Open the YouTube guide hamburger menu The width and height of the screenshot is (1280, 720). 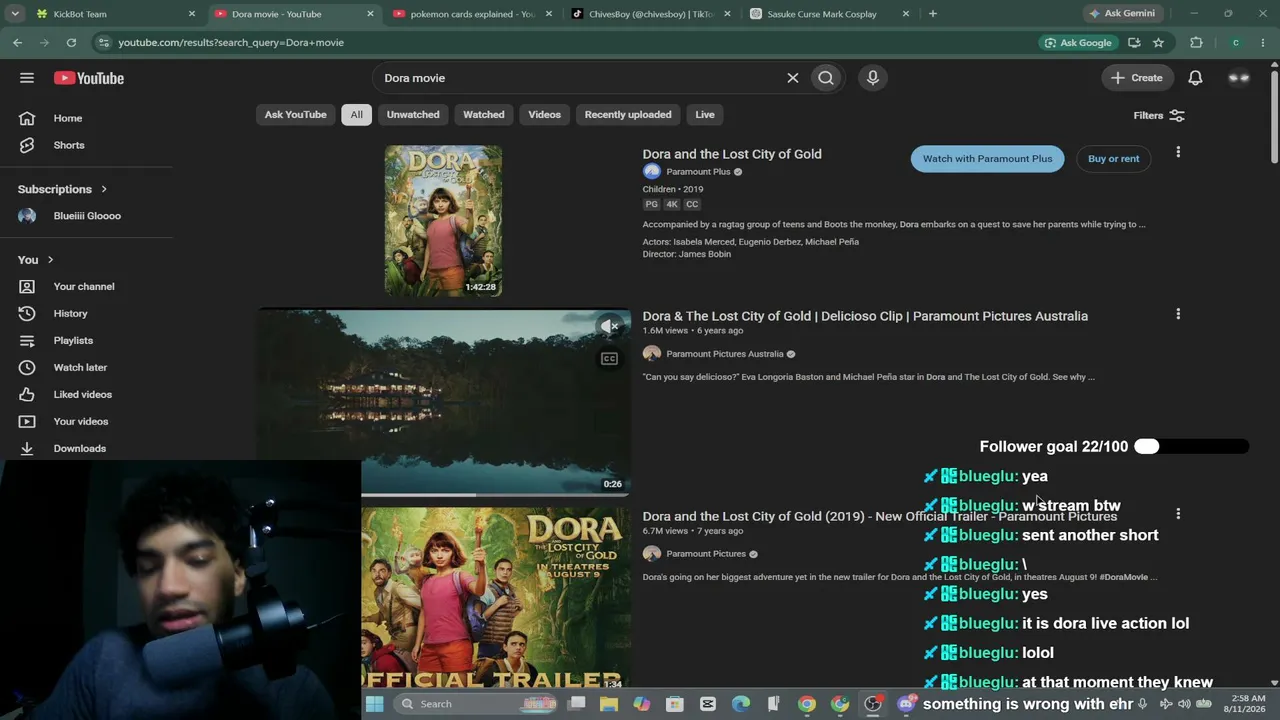point(27,78)
